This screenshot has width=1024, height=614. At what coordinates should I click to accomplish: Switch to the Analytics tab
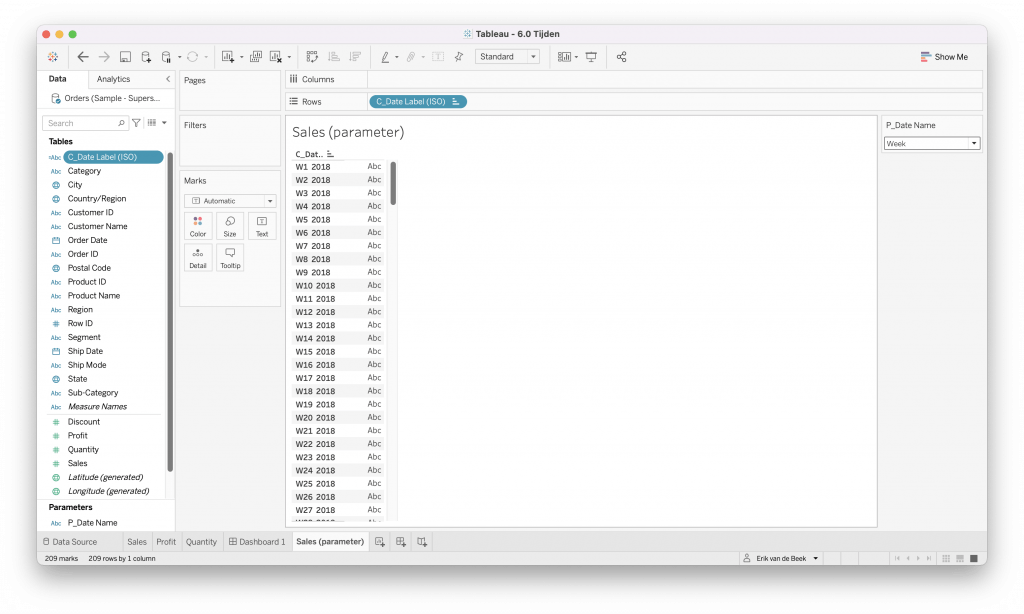point(113,79)
